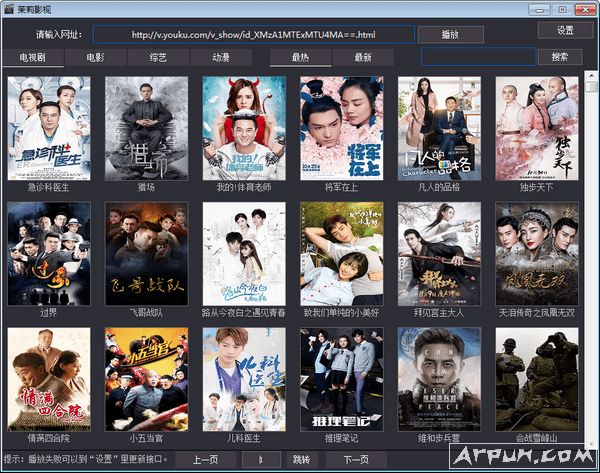Image resolution: width=600 pixels, height=473 pixels.
Task: Select the 动漫 category tab
Action: pos(220,58)
